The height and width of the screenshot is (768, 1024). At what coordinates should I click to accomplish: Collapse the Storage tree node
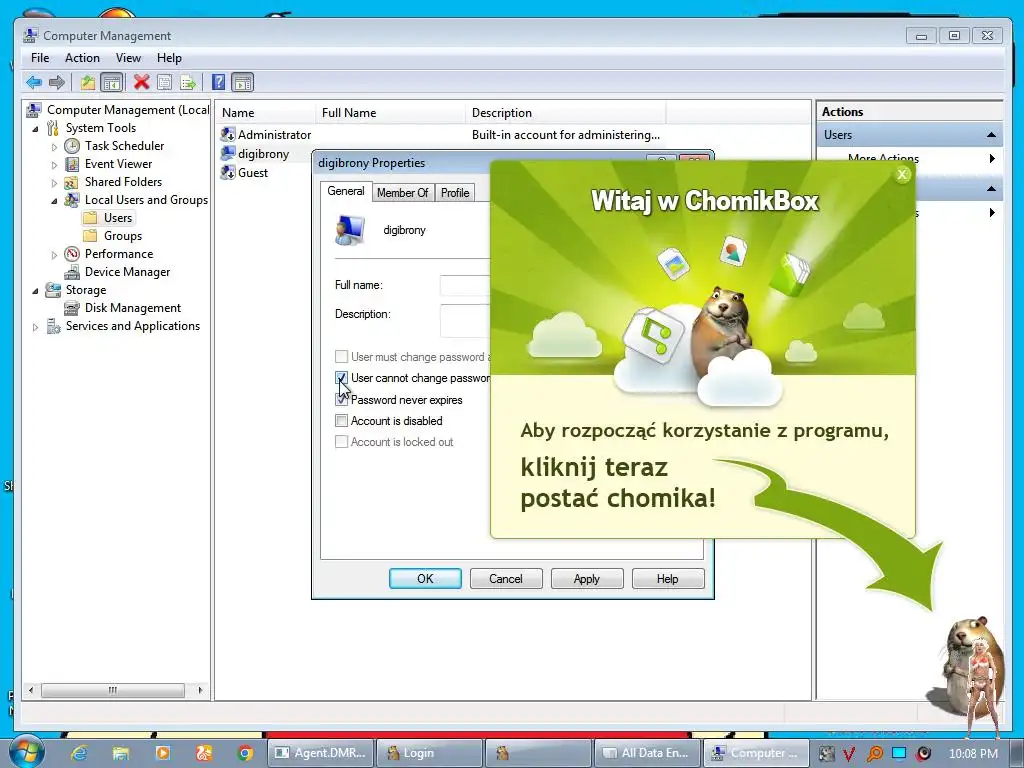35,291
